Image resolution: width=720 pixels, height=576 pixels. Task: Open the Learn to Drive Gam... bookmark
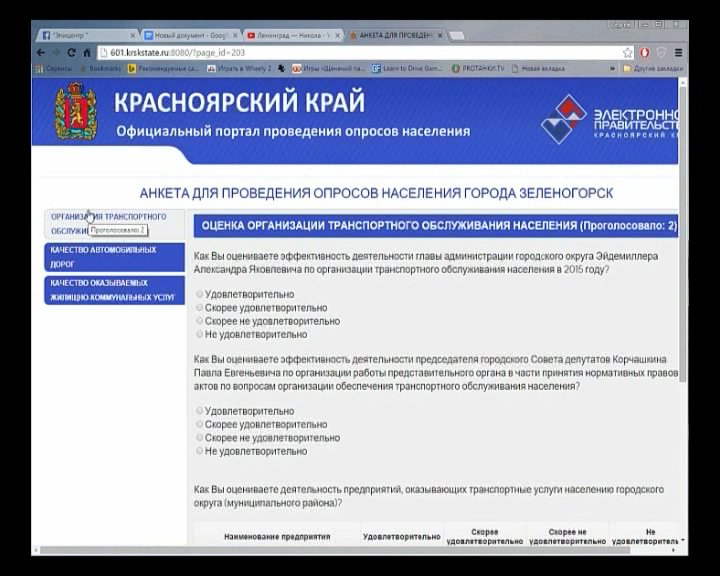(407, 68)
